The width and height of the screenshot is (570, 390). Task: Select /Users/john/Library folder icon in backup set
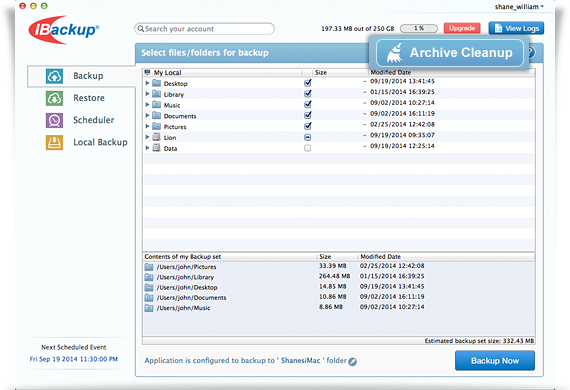(x=149, y=277)
